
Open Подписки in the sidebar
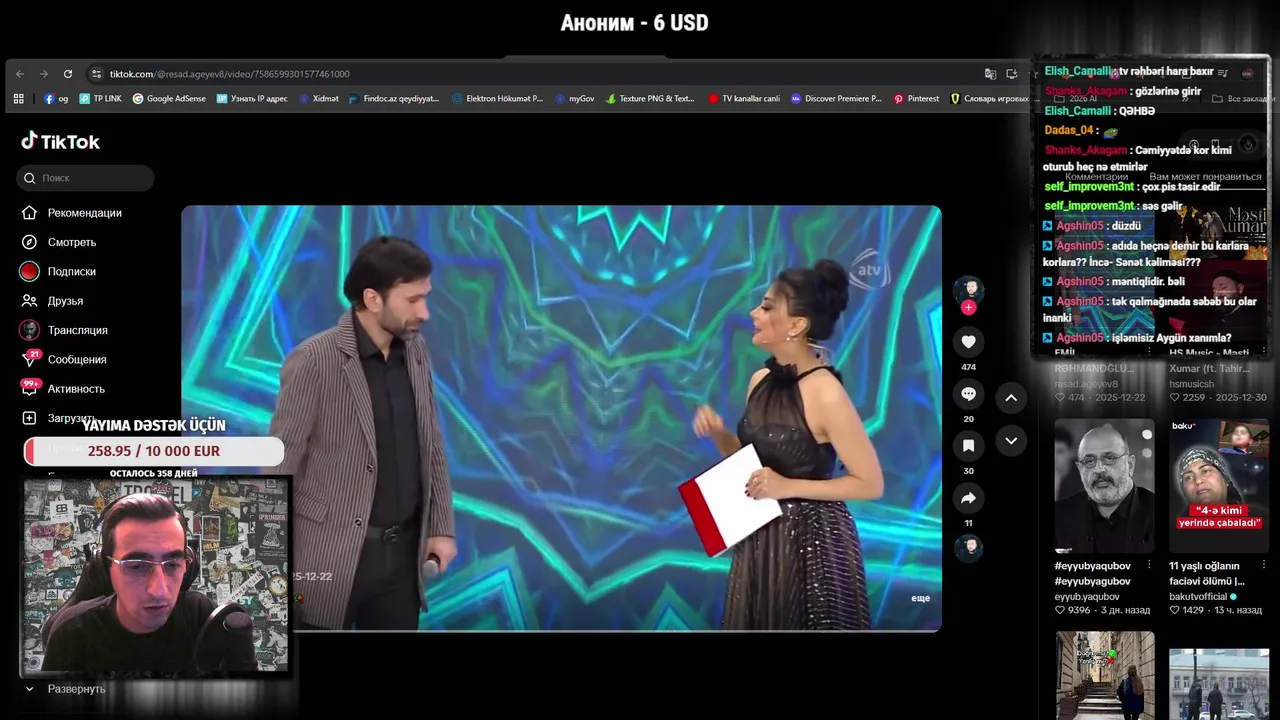pos(59,271)
